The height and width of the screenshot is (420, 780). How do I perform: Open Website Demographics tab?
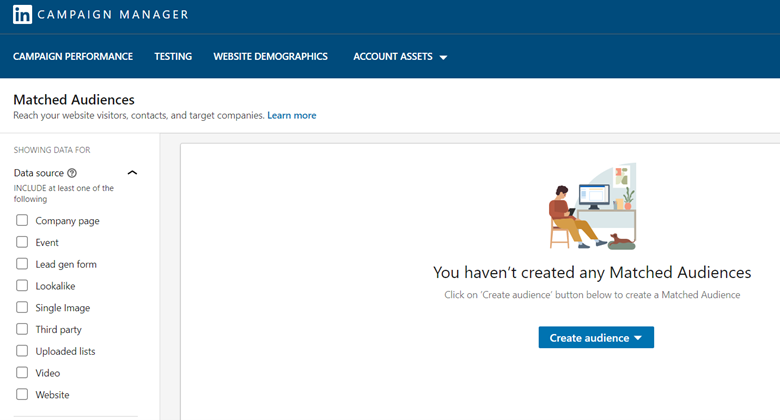tap(271, 57)
